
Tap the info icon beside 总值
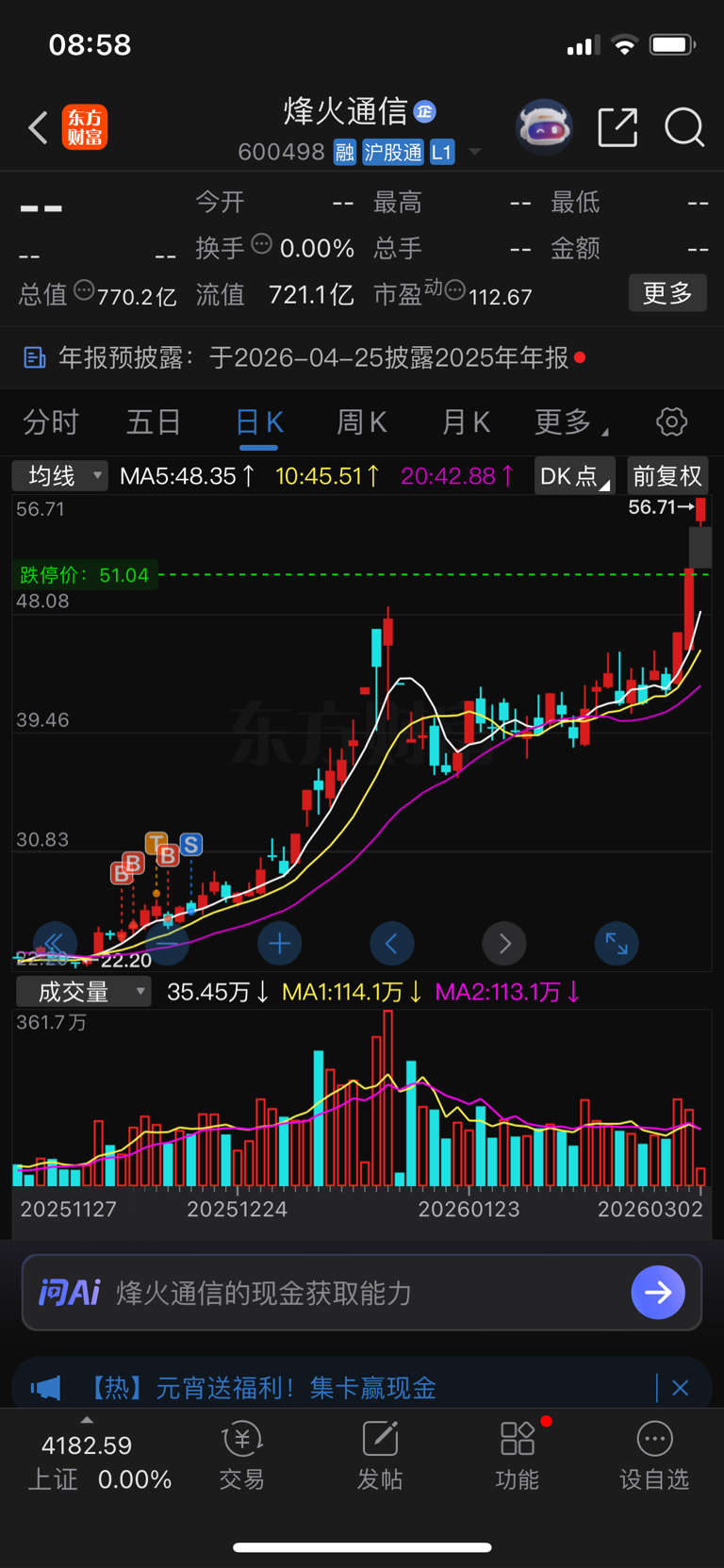(84, 290)
